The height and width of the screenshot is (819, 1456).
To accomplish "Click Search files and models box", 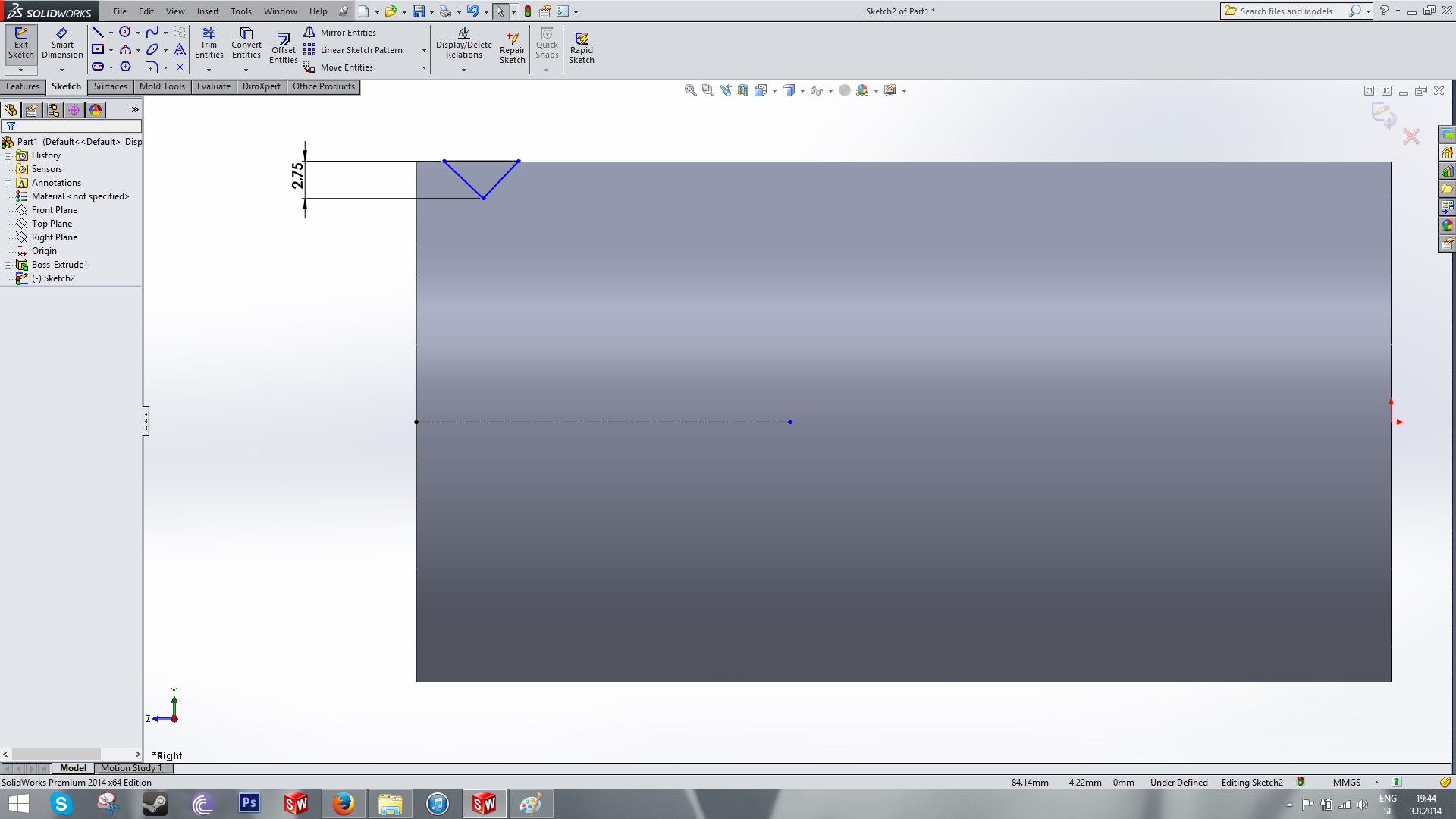I will pyautogui.click(x=1286, y=11).
